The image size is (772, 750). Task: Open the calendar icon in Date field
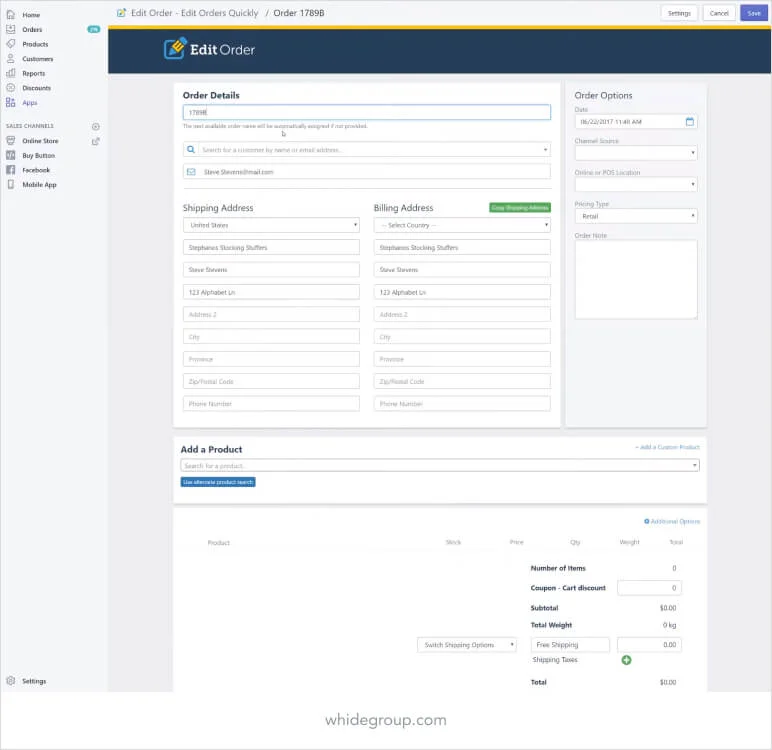click(x=689, y=122)
